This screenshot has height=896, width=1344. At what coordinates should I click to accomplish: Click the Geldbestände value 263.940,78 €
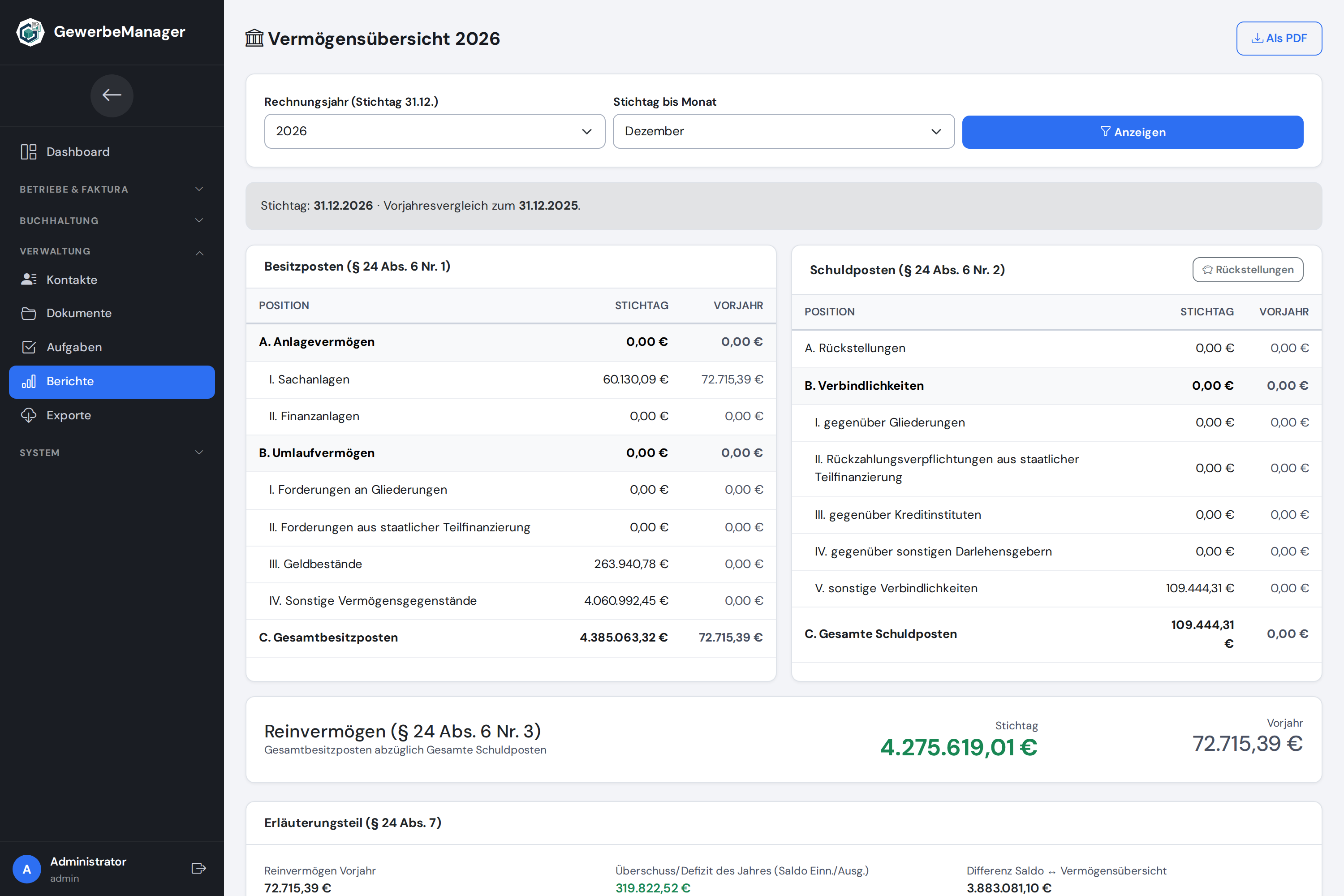(631, 564)
